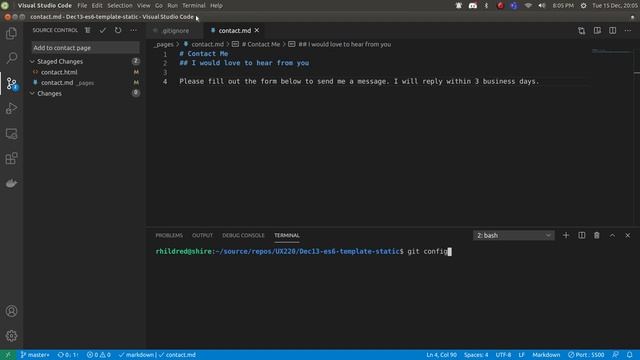
Task: Open the Run menu
Action: (x=173, y=6)
